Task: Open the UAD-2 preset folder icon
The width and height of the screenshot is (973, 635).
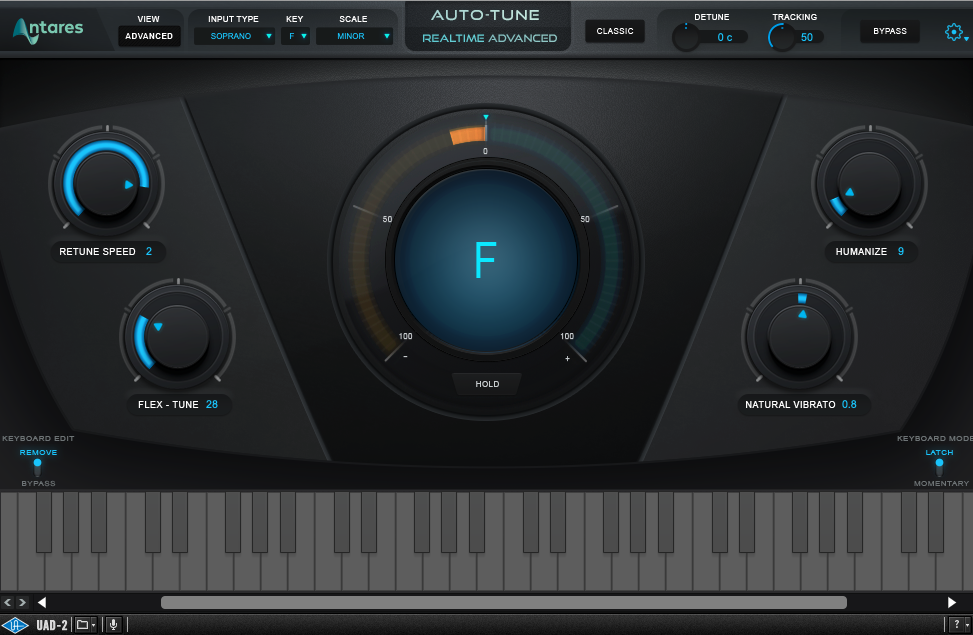Action: click(82, 625)
